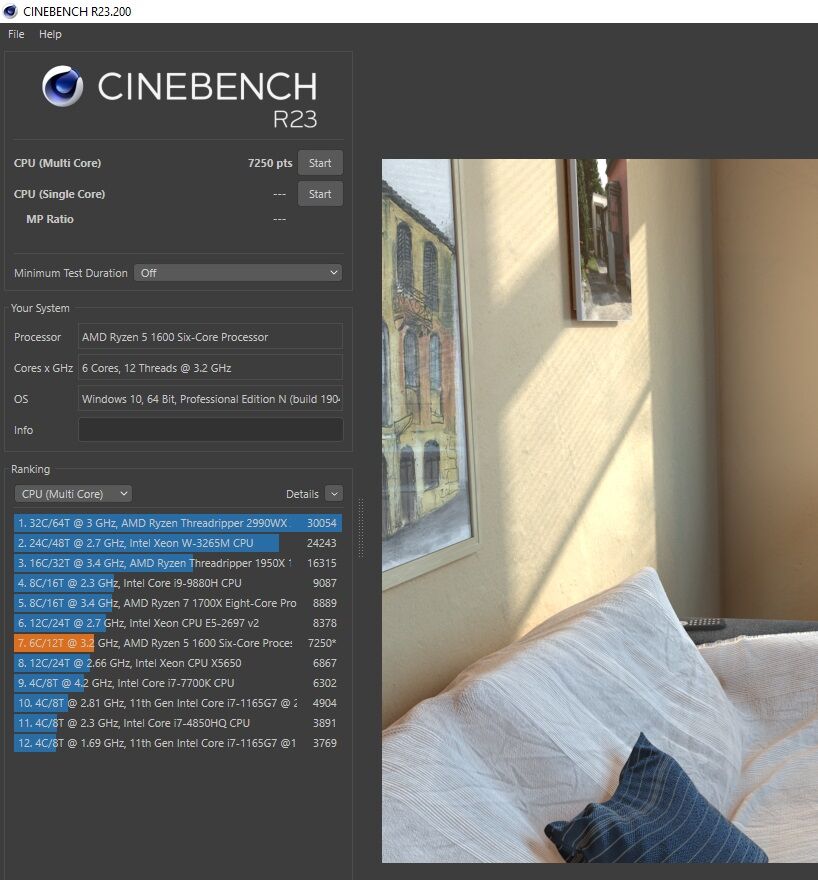Open the CPU (Multi Core) ranking dropdown

coord(73,494)
